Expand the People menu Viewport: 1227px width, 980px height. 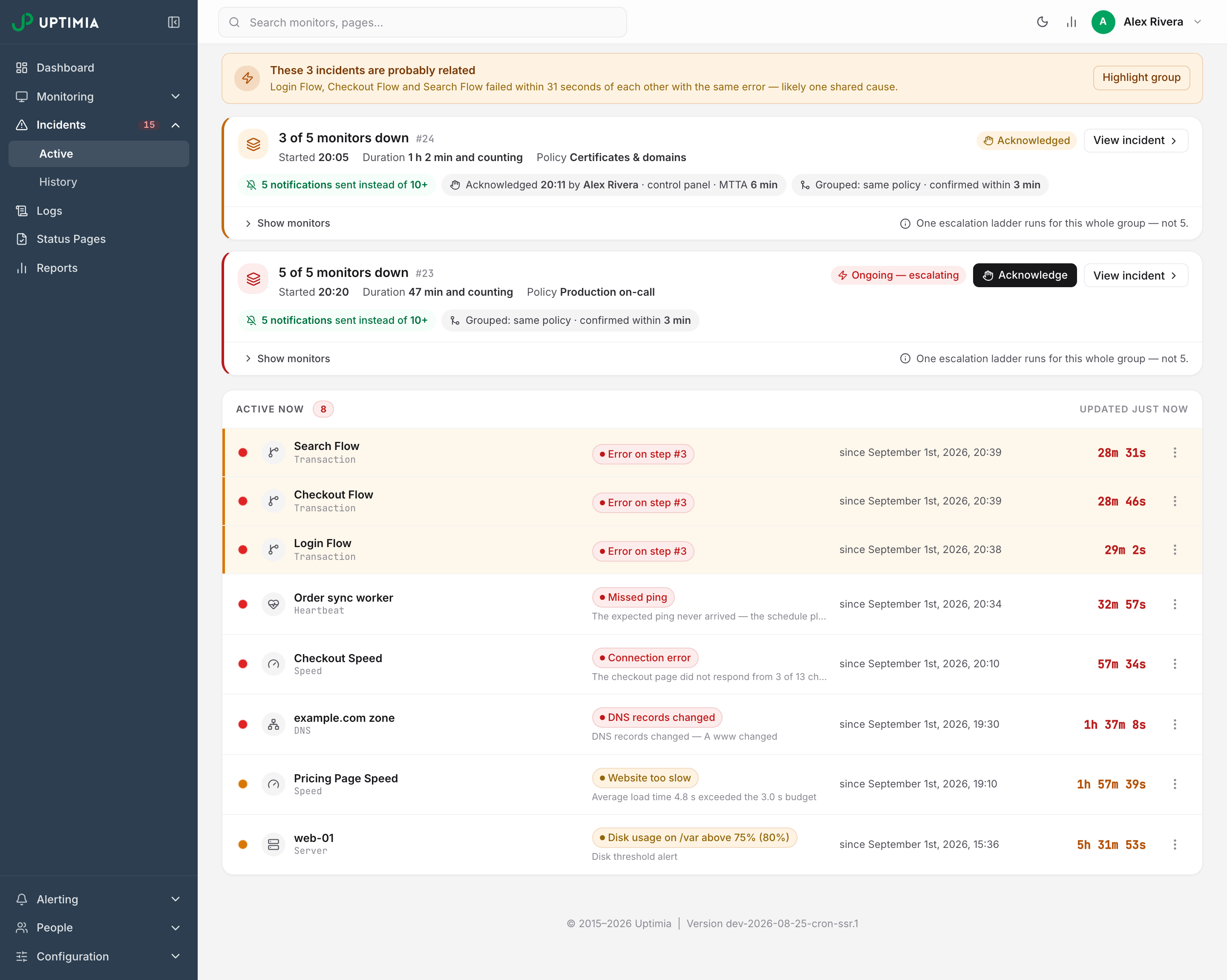pyautogui.click(x=98, y=928)
